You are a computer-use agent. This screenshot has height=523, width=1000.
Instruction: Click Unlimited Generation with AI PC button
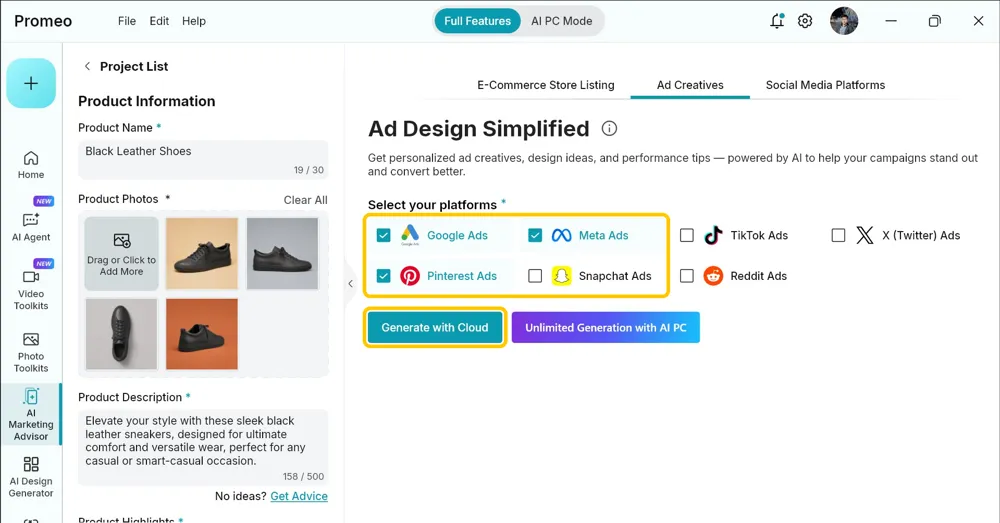pyautogui.click(x=606, y=327)
